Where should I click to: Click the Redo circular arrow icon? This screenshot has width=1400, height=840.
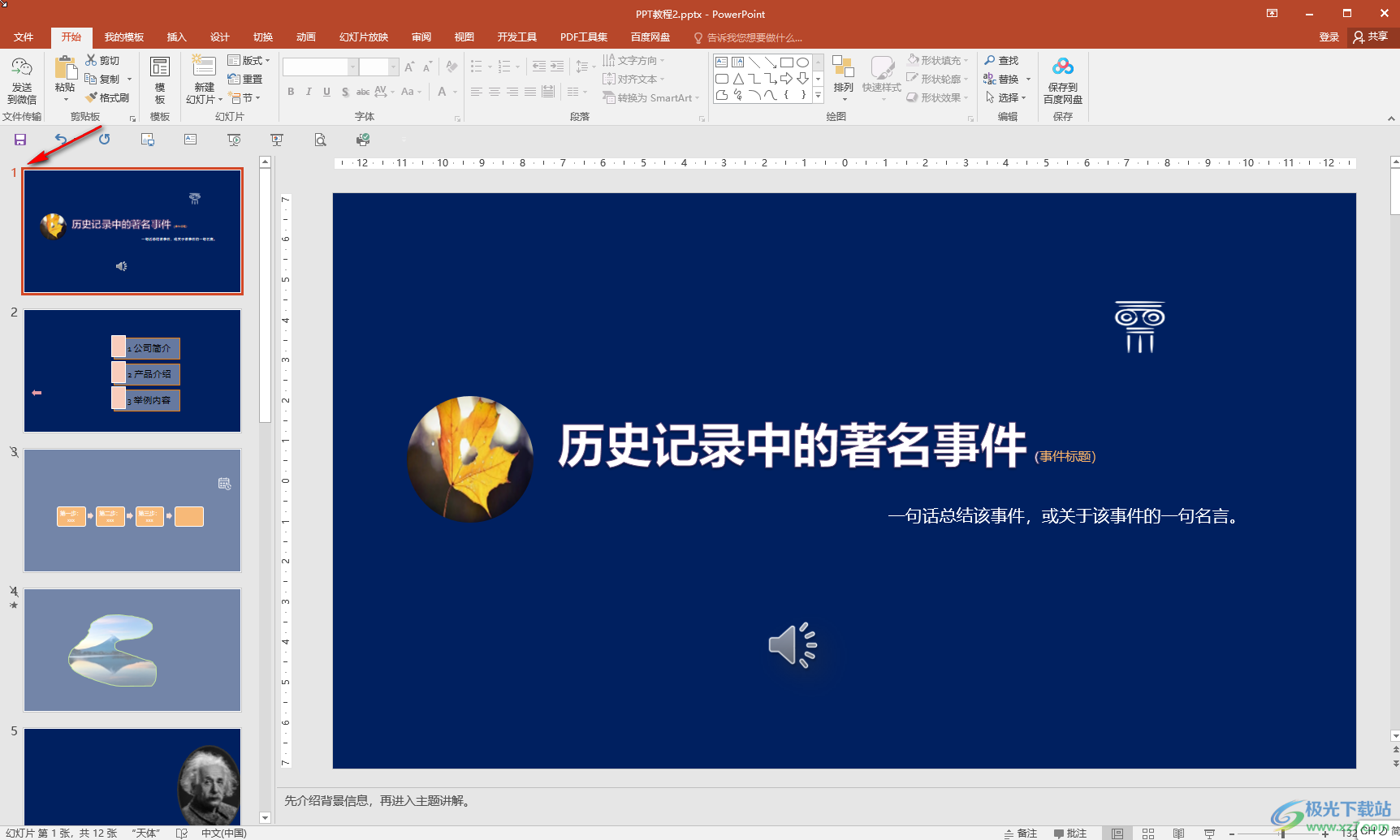click(104, 140)
